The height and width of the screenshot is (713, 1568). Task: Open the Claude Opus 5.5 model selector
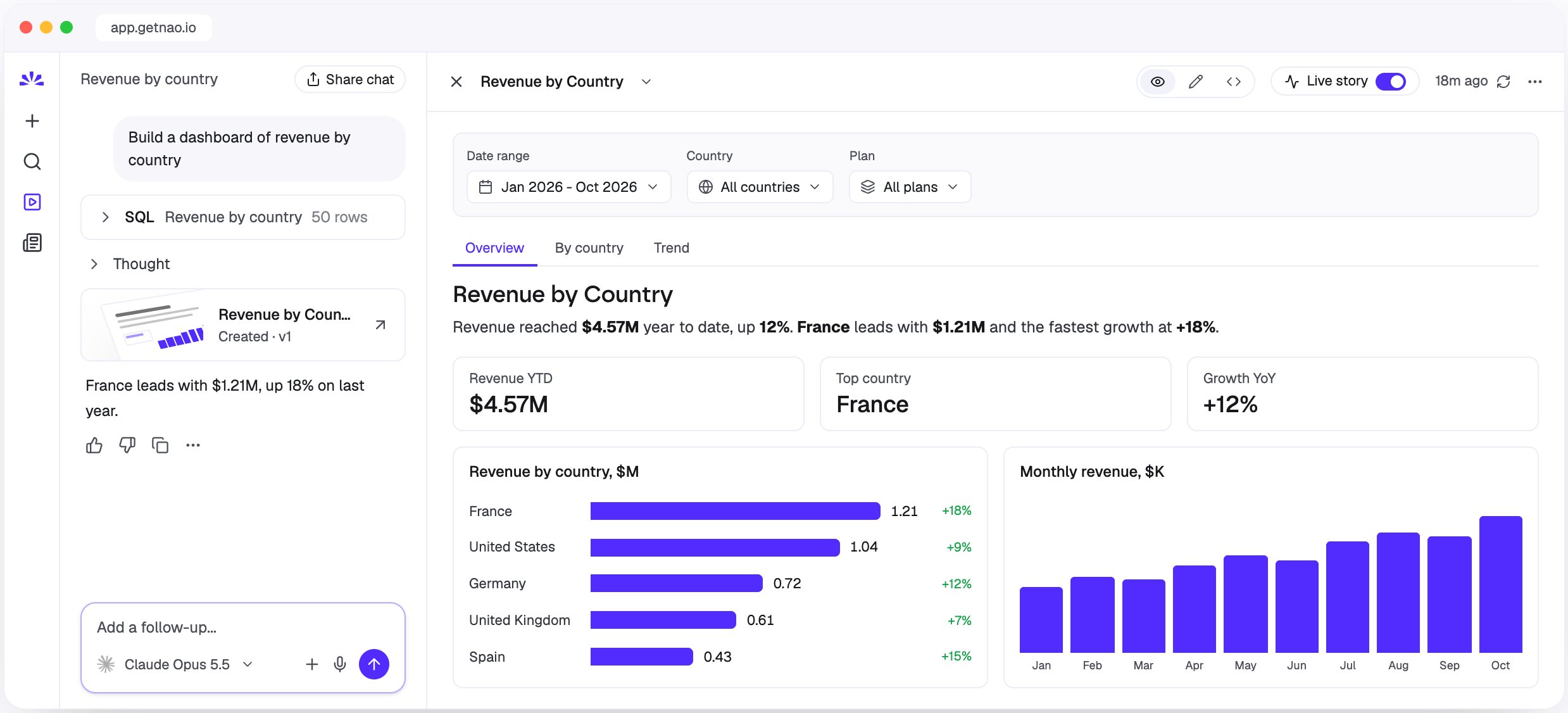tap(177, 664)
